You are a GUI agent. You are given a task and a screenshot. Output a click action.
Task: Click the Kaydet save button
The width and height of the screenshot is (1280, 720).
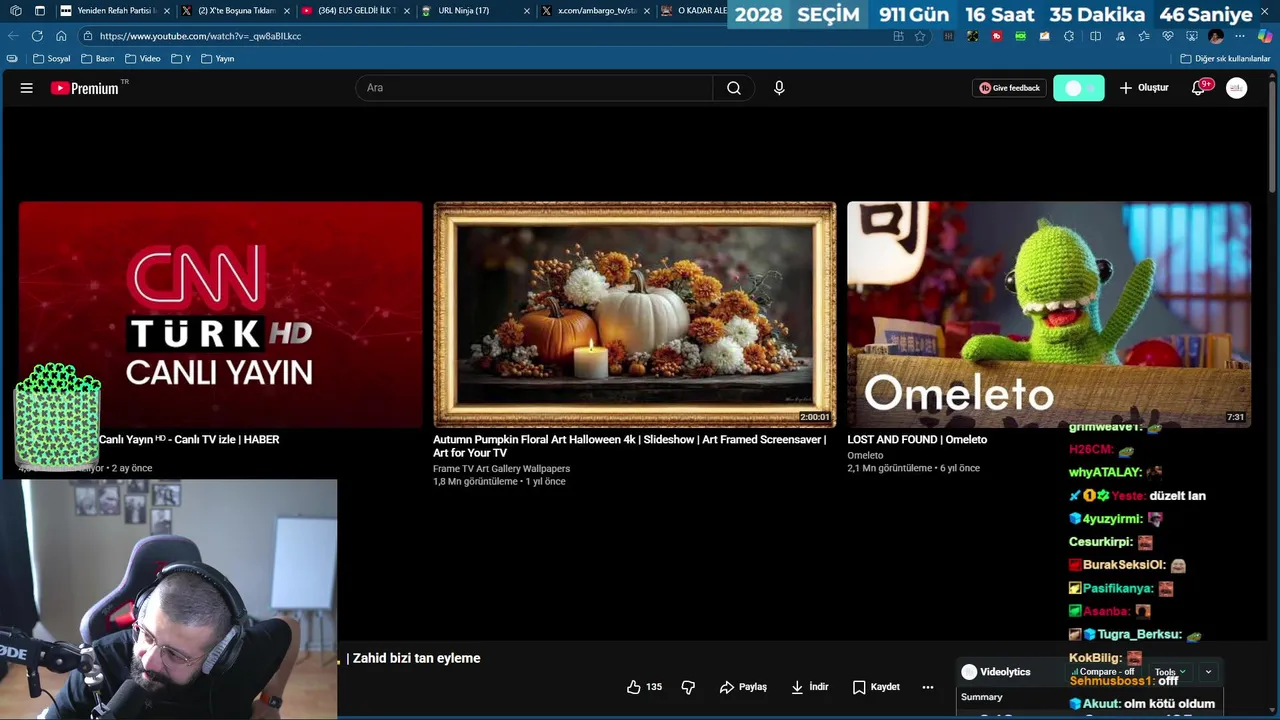876,687
